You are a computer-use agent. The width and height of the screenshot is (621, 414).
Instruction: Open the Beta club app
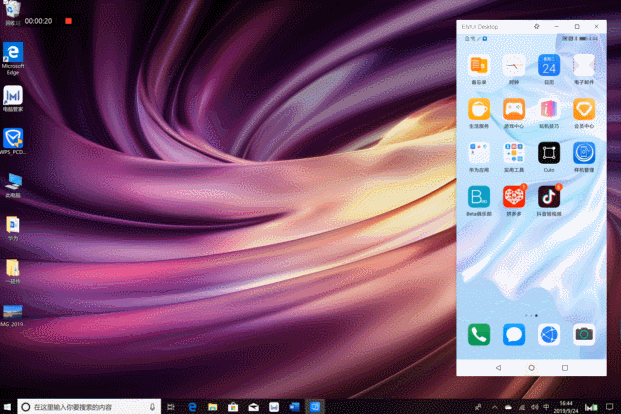tap(479, 197)
